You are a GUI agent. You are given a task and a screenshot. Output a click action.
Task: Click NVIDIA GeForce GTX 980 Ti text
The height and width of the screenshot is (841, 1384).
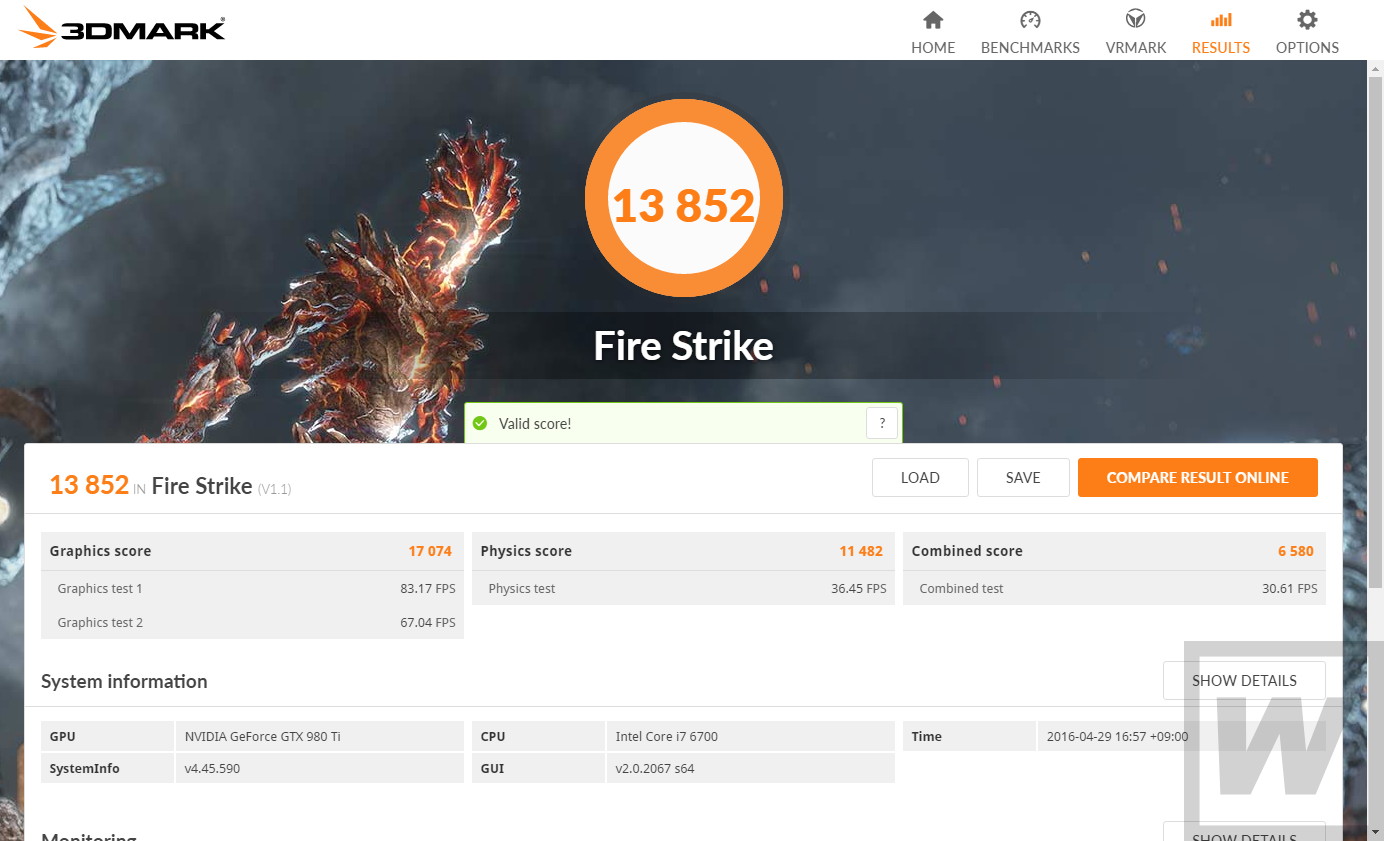pyautogui.click(x=263, y=737)
